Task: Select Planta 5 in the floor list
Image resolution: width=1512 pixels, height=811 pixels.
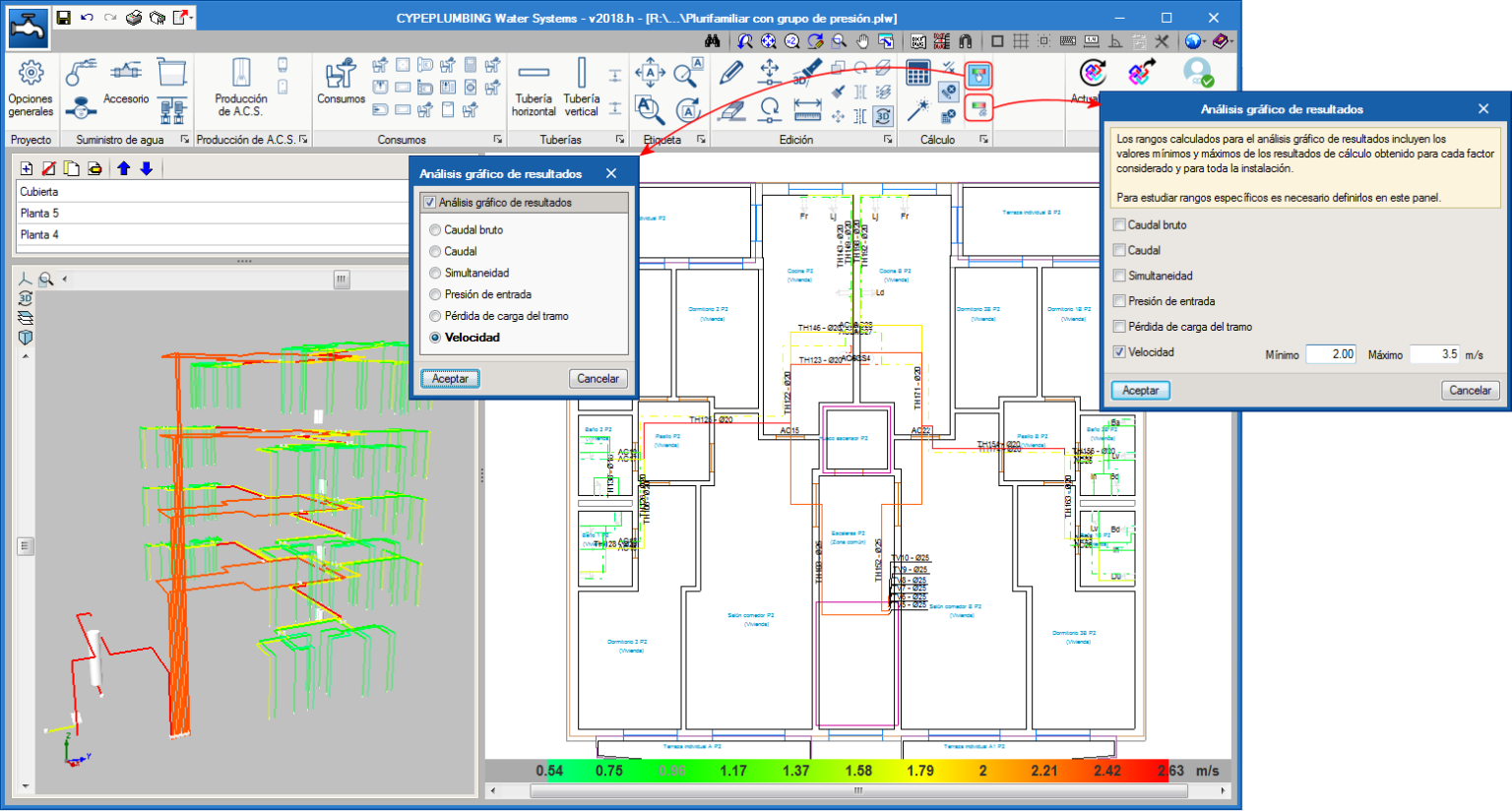Action: tap(40, 214)
